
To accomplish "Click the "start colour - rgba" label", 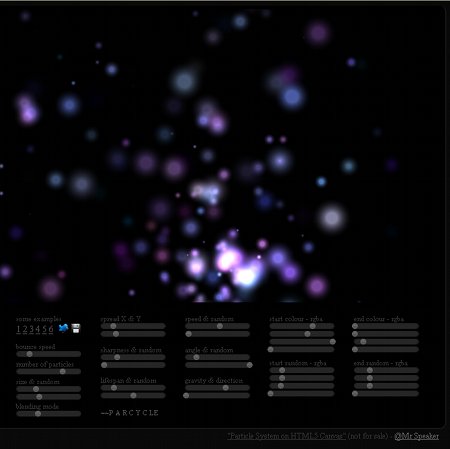I will [296, 319].
